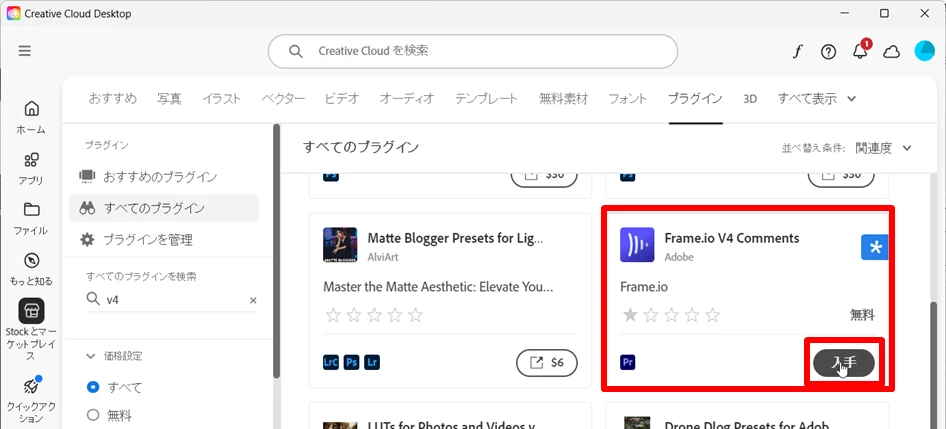Select the プラグイン tab
946x429 pixels.
point(695,99)
